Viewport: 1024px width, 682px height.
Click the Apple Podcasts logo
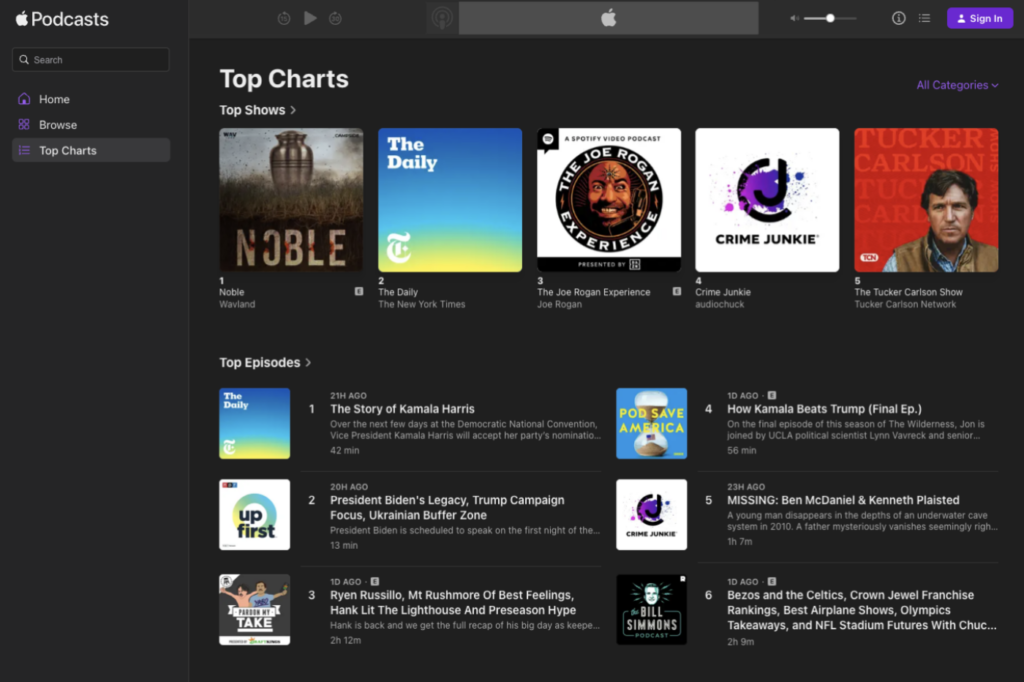point(62,19)
